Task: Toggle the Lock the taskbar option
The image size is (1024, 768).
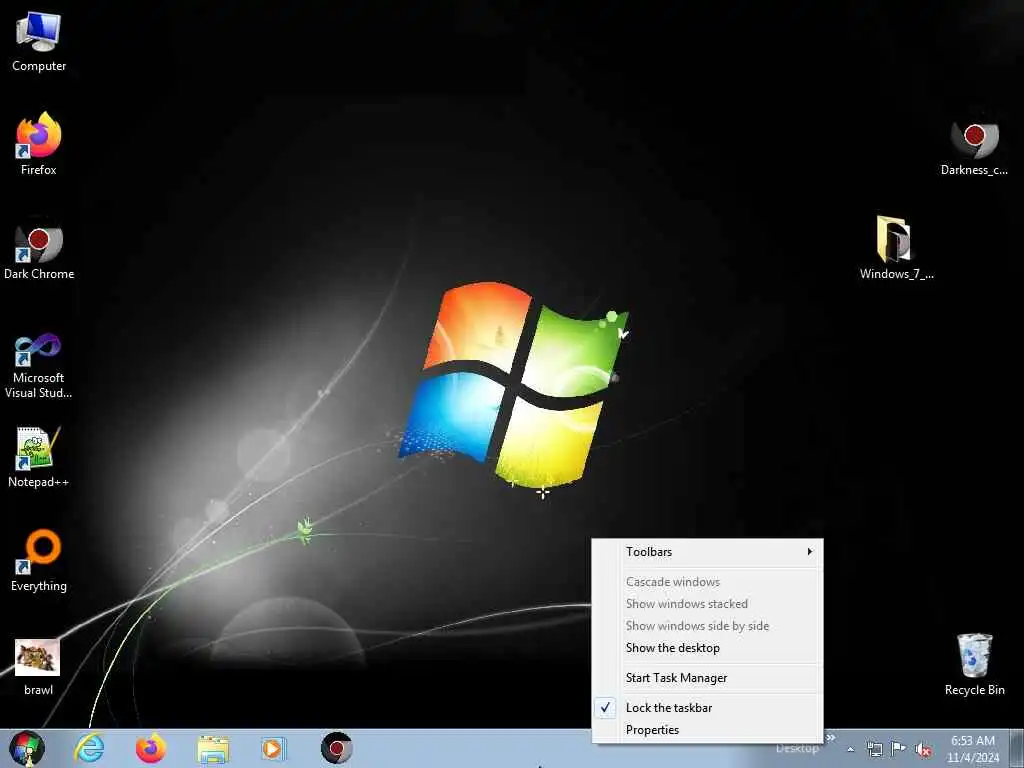Action: pos(707,708)
